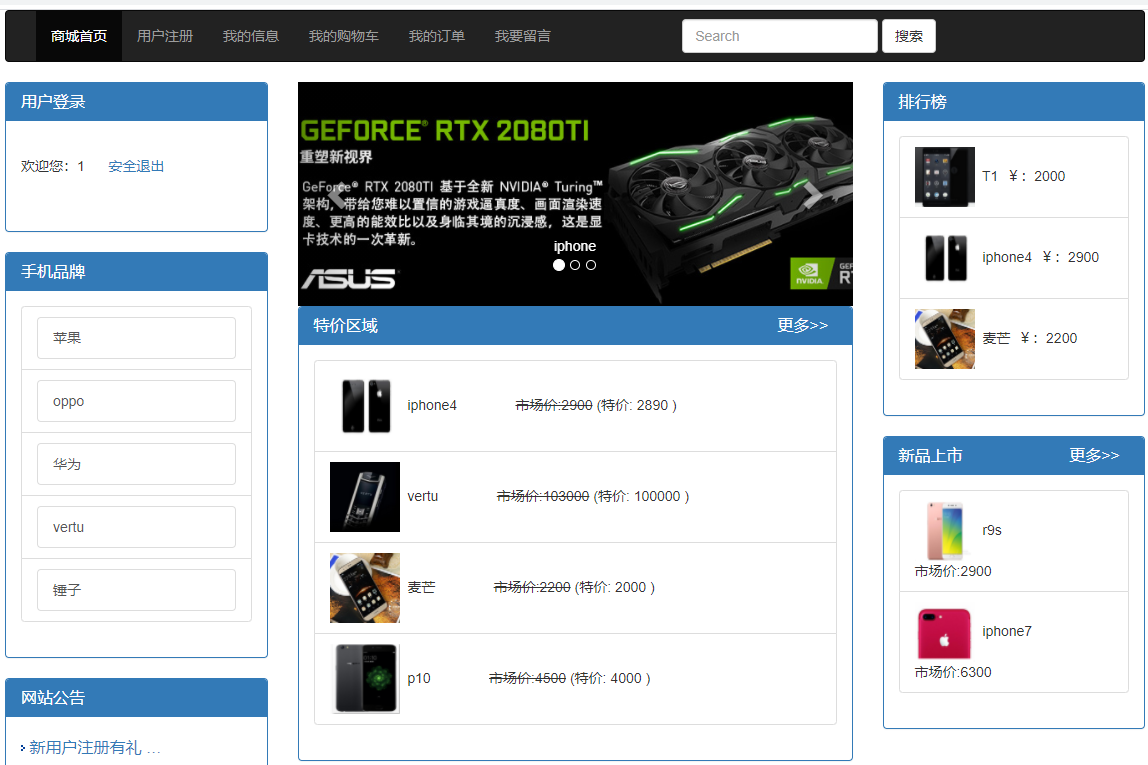Open 麦芒 name in 排行榜

pos(996,338)
